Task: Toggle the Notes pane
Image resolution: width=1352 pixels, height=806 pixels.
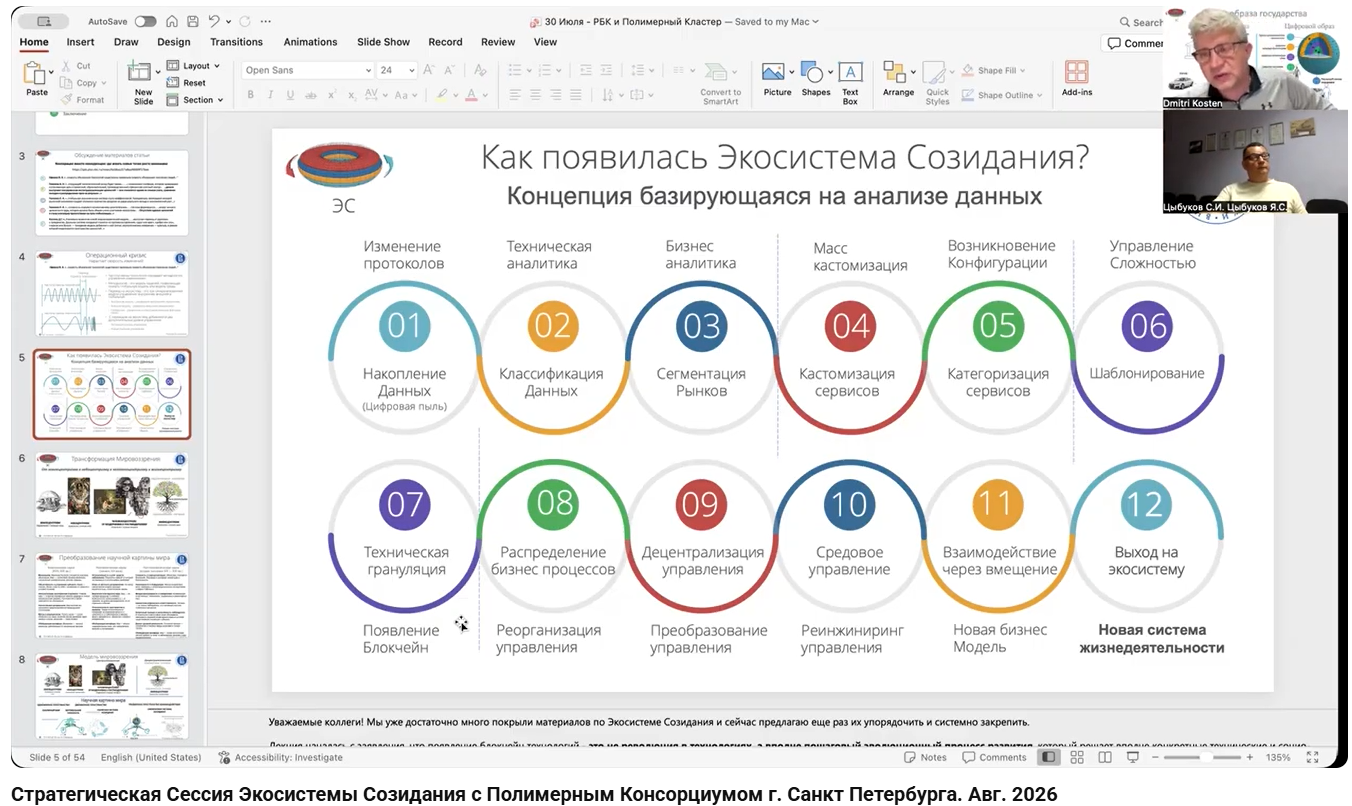Action: 925,757
